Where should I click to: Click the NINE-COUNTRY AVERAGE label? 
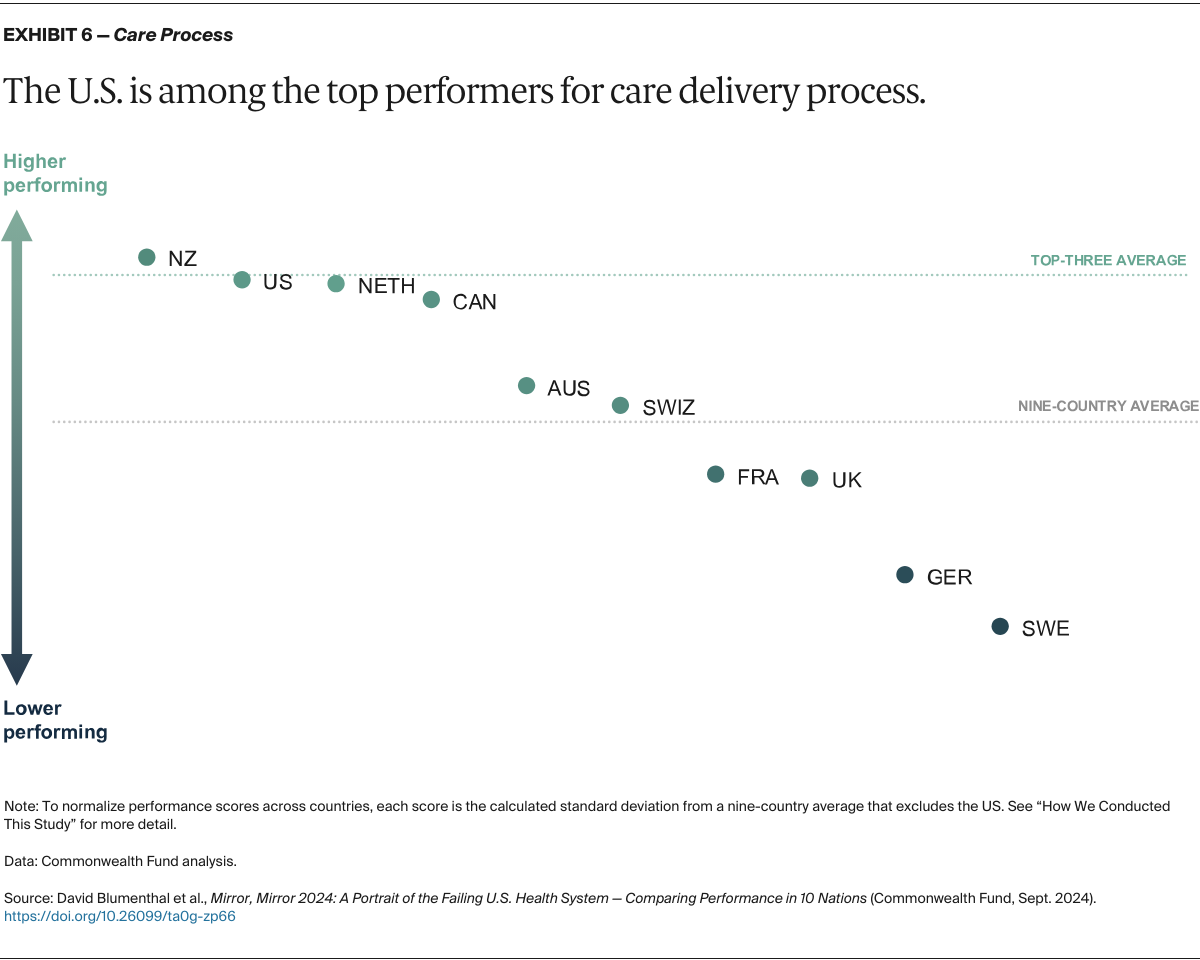tap(1108, 406)
